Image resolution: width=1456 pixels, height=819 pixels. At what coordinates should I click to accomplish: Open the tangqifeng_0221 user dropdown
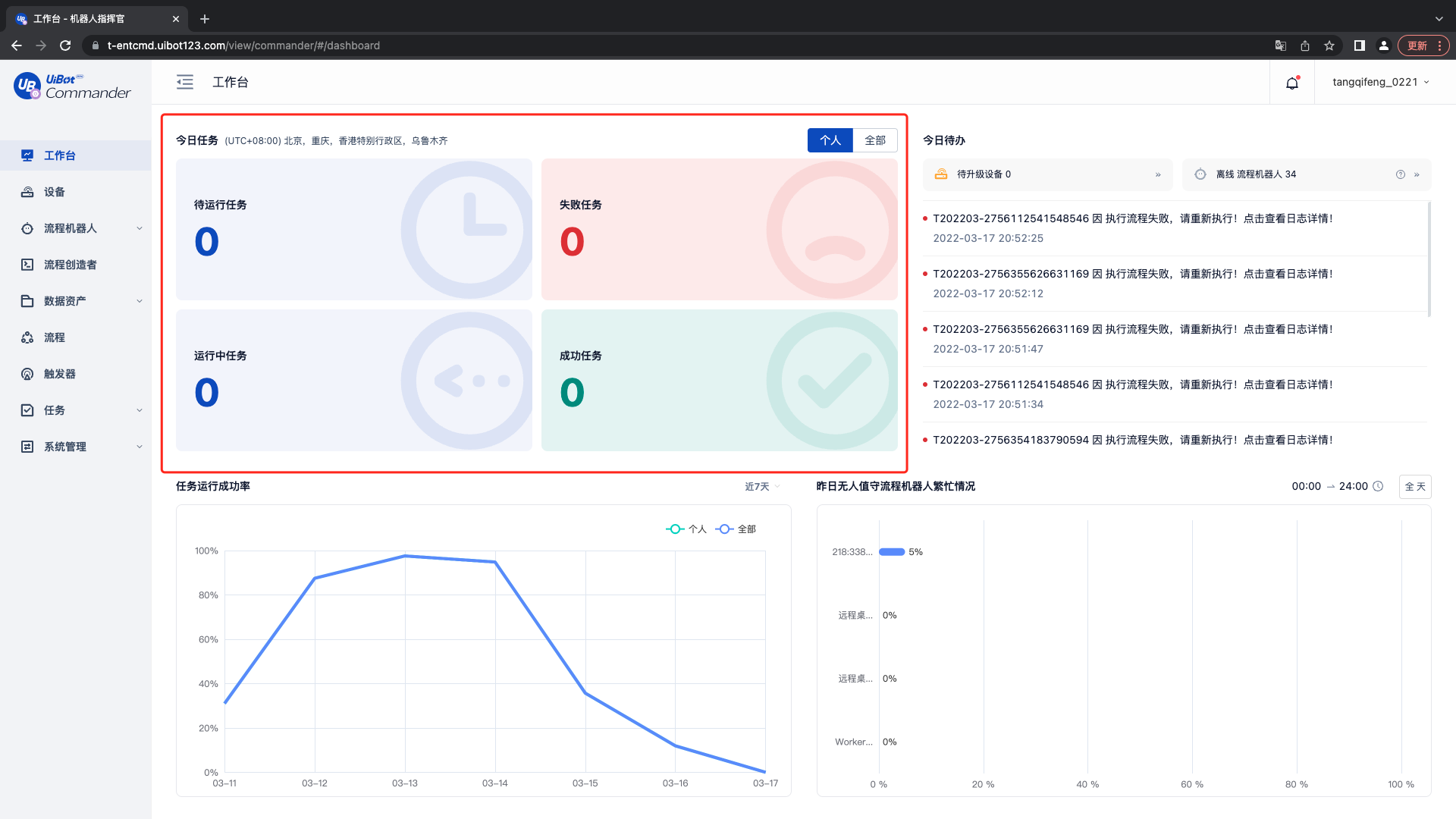(x=1381, y=82)
